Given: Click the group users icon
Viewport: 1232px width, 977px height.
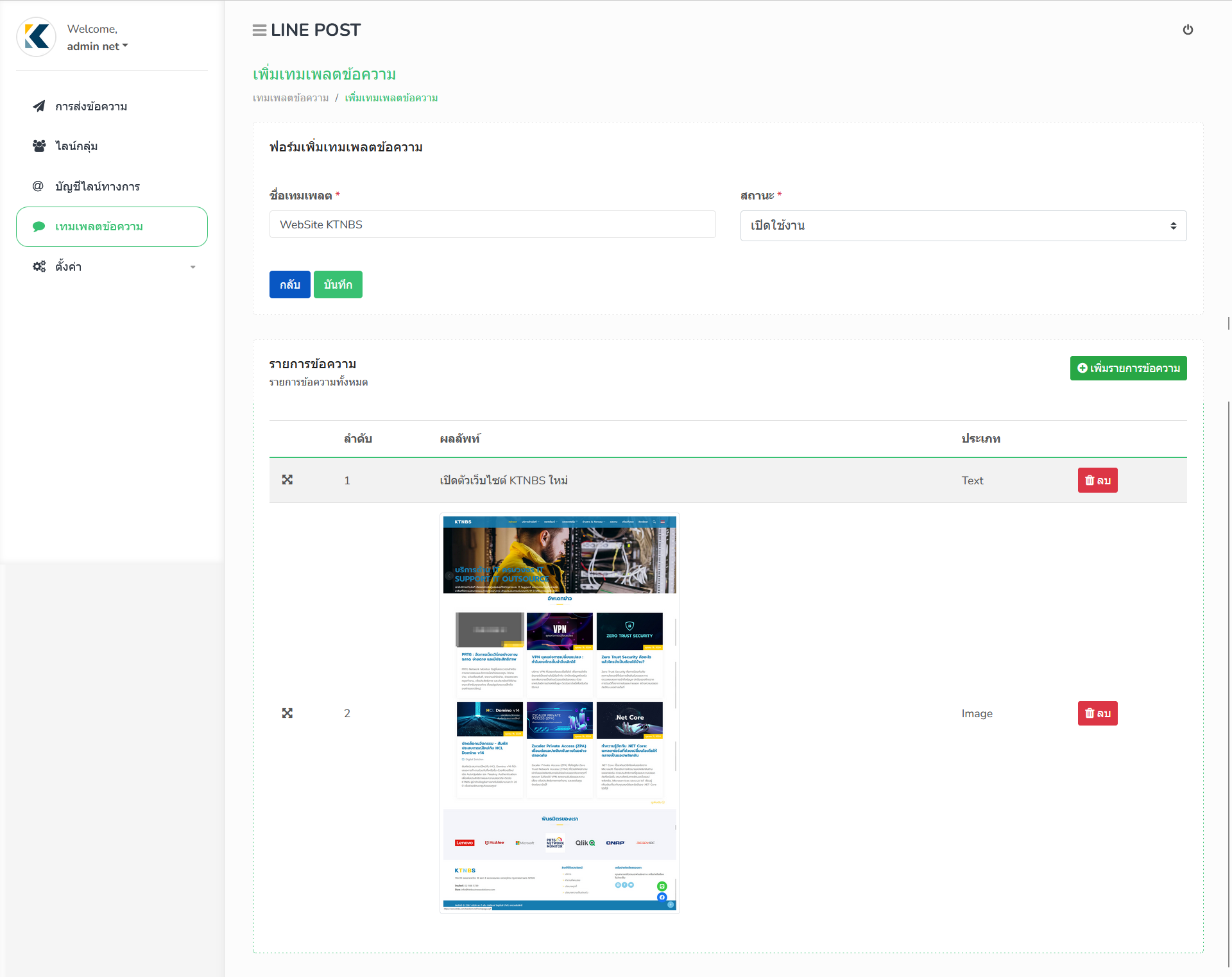Looking at the screenshot, I should (39, 146).
